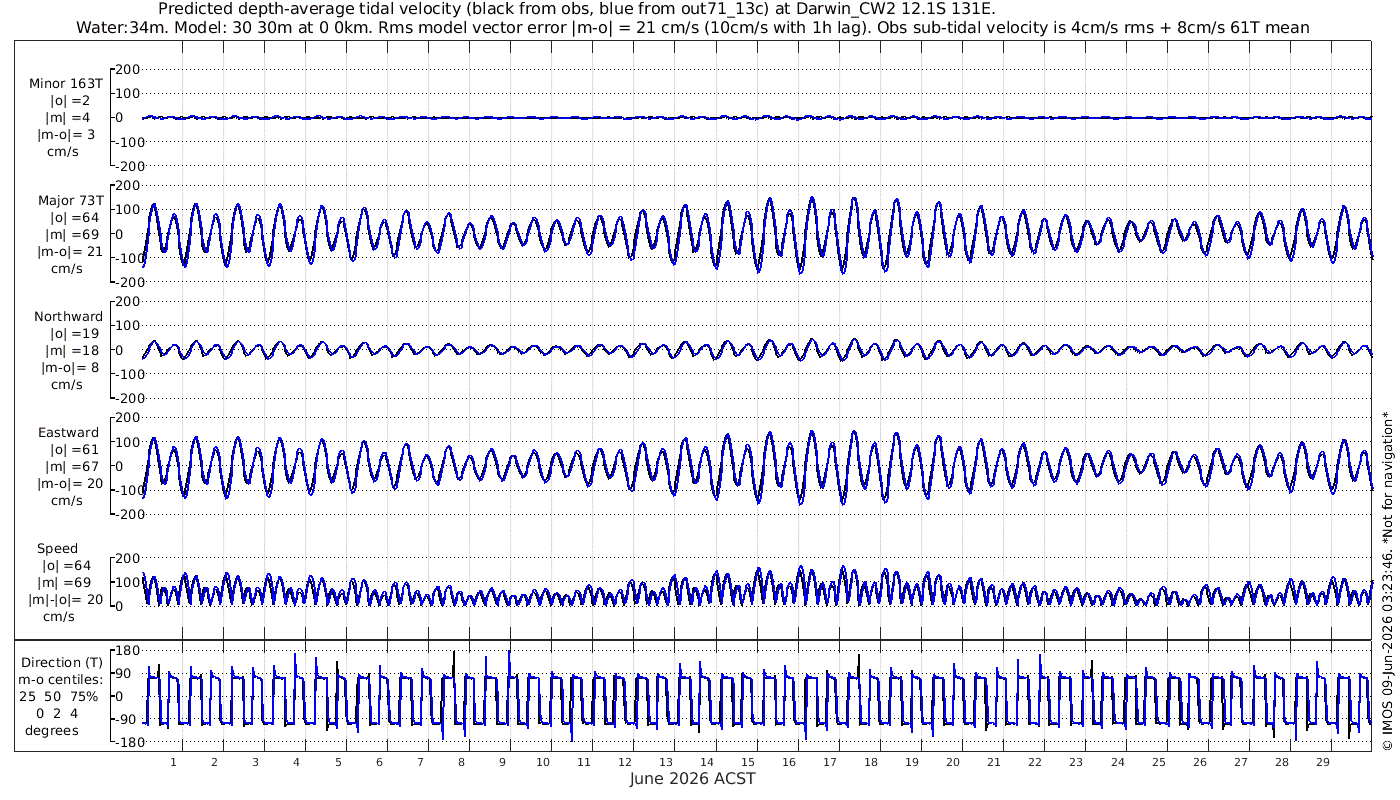Click day 8 tick on the date axis
The width and height of the screenshot is (1400, 800).
461,762
